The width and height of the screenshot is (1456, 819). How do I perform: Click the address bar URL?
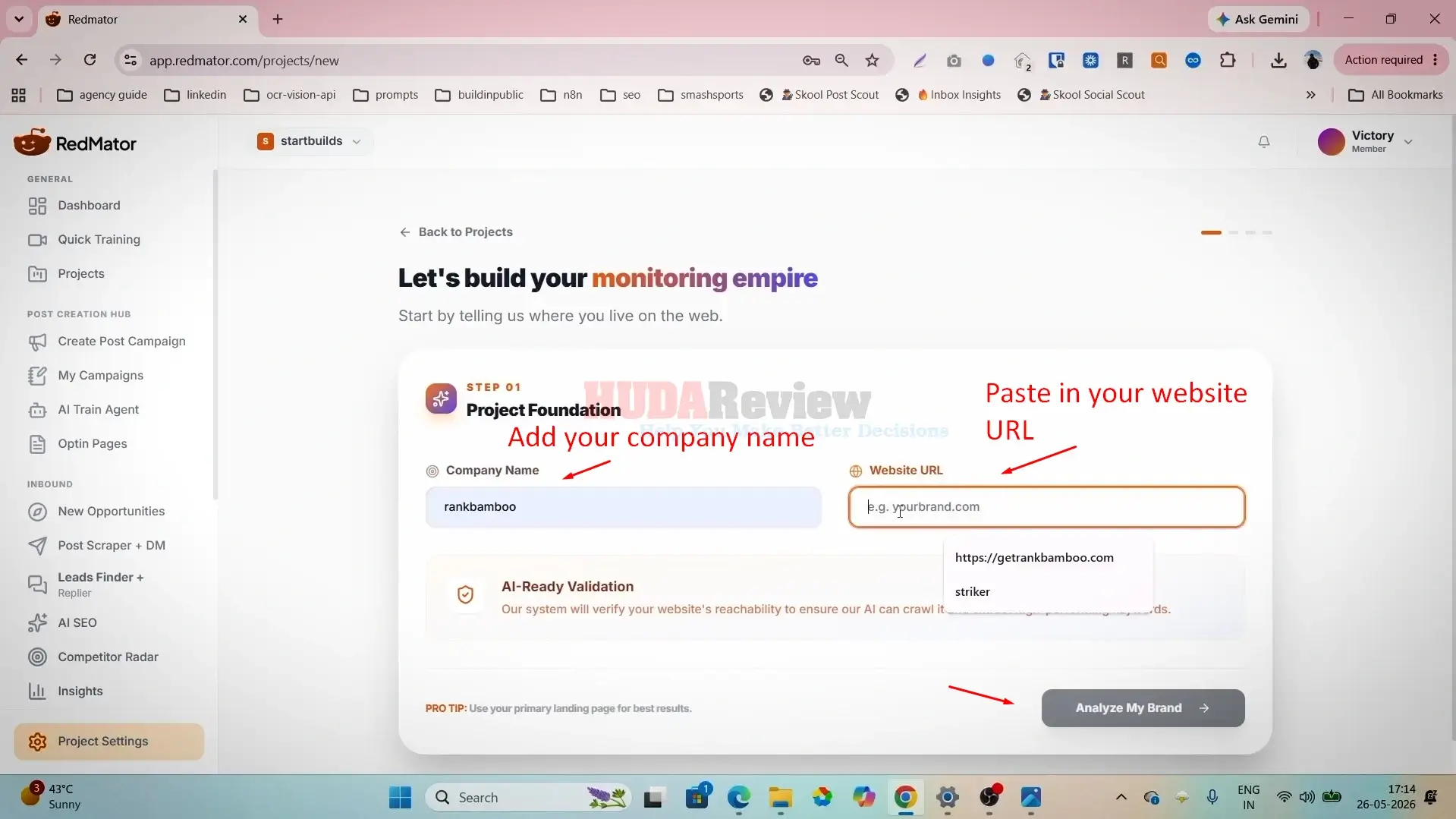(x=244, y=61)
